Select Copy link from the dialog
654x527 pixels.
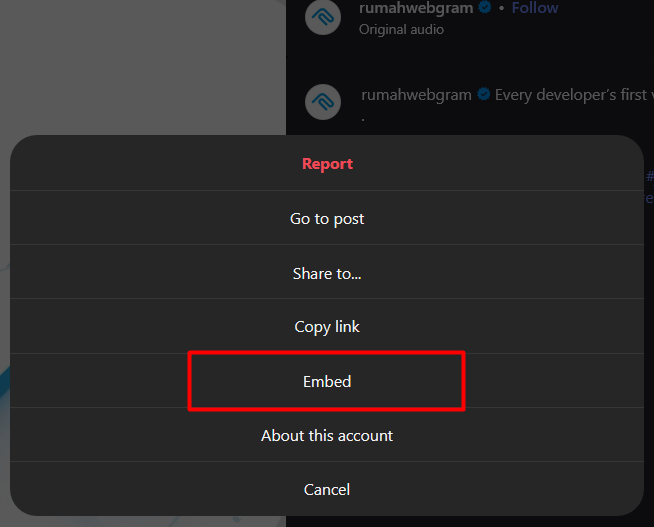327,327
